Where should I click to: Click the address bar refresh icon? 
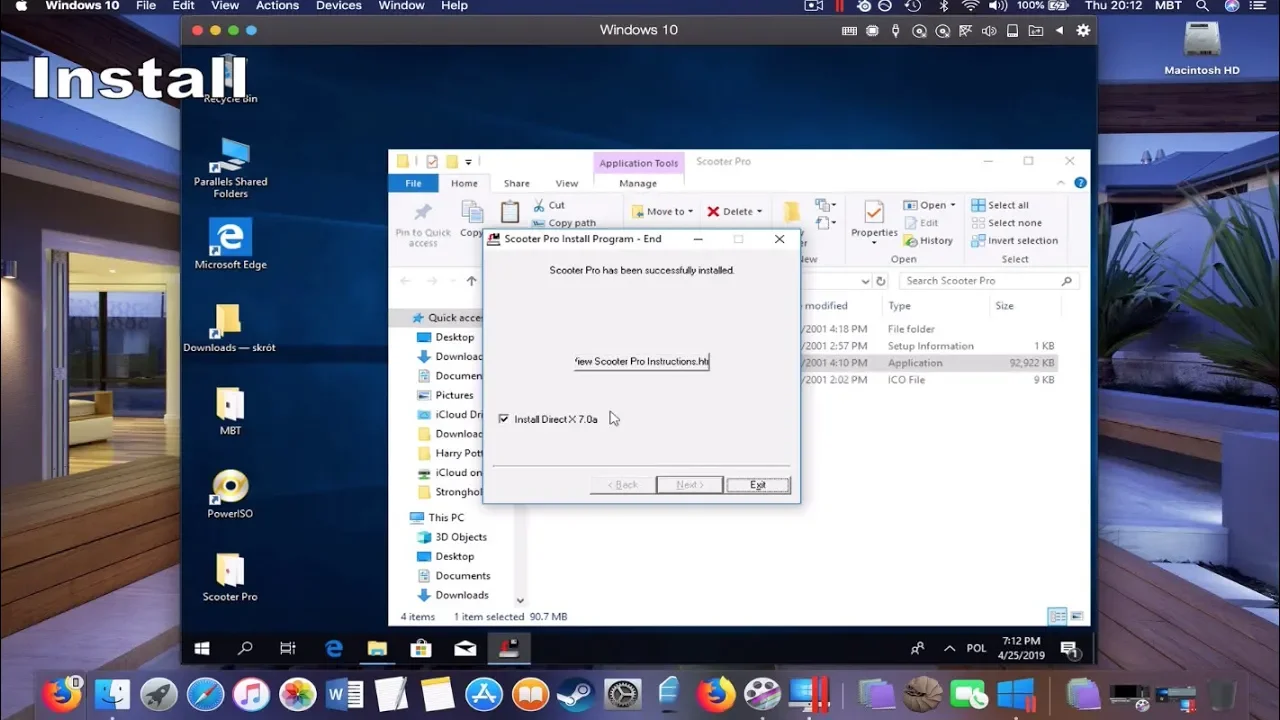pyautogui.click(x=881, y=281)
